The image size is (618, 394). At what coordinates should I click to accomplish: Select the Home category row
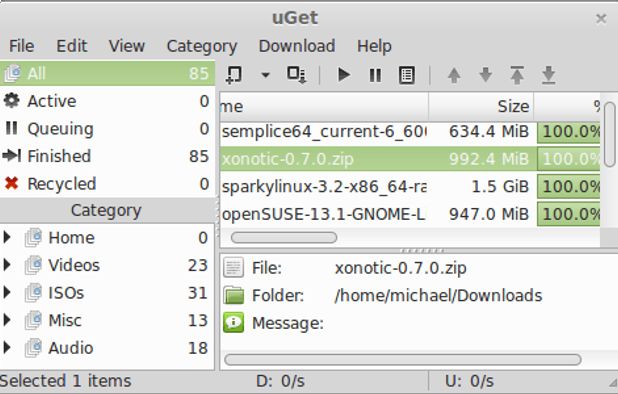(x=107, y=238)
